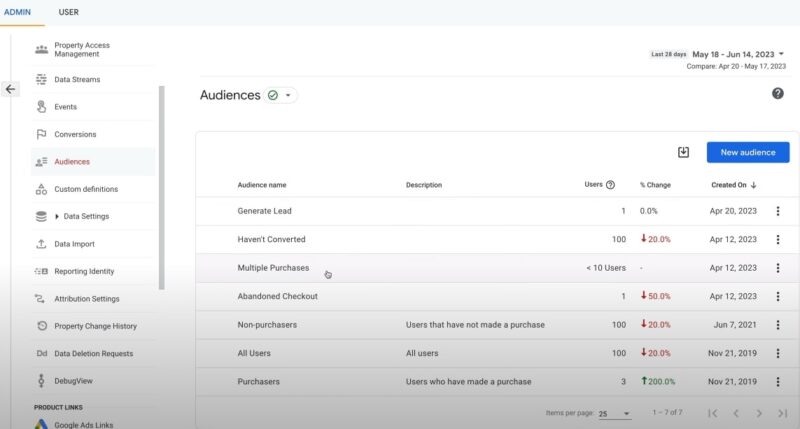
Task: Click 'Users who have made a purchase'
Action: 468,382
